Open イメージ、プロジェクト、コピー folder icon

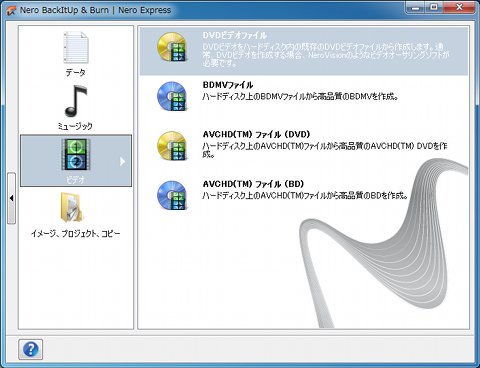(x=71, y=208)
